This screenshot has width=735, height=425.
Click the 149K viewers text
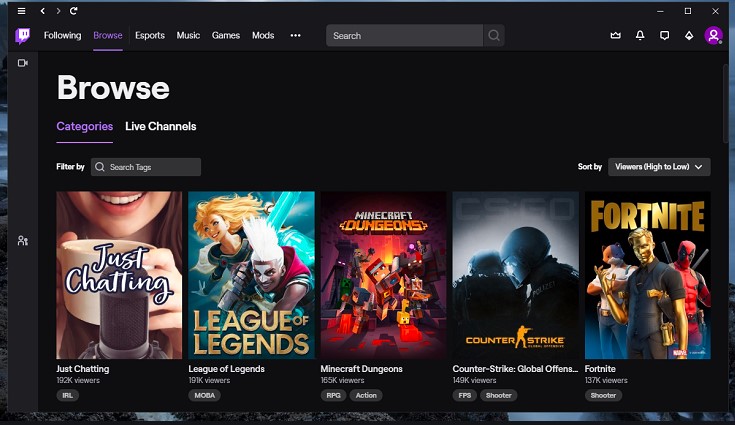(x=474, y=380)
